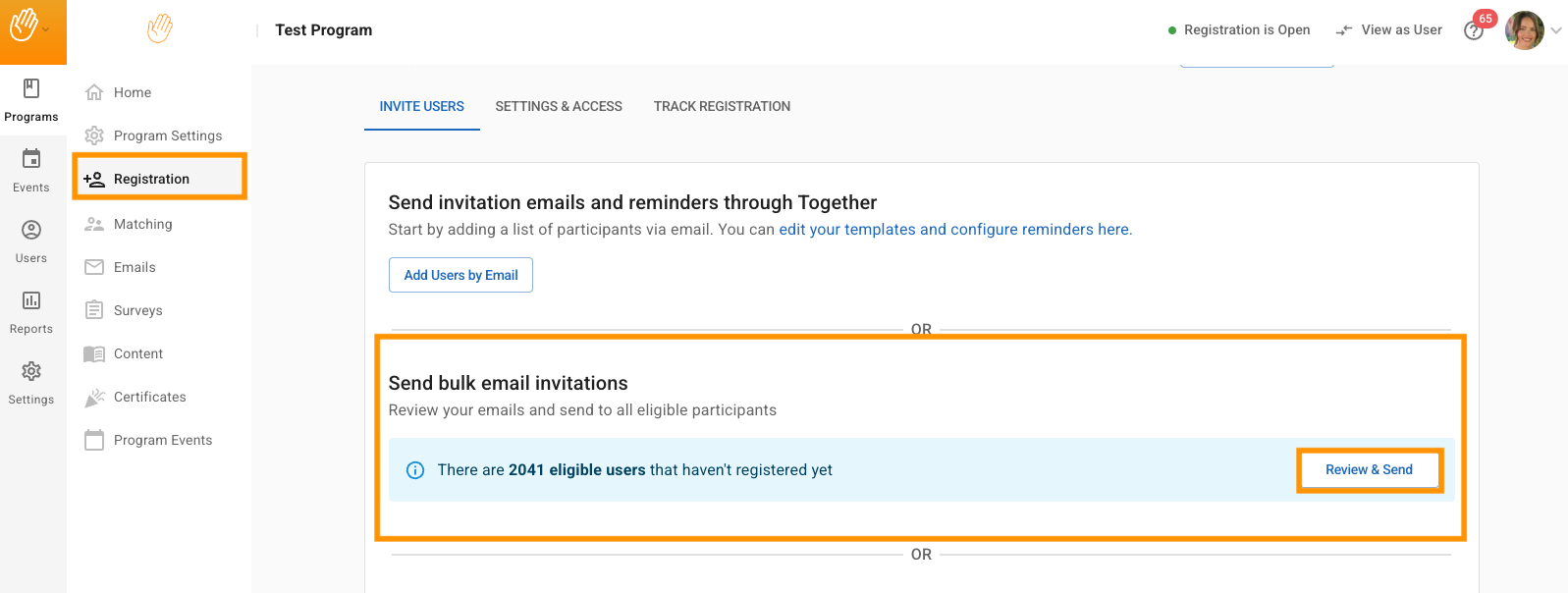Click the Add Users by Email button
The image size is (1568, 593).
coord(460,275)
